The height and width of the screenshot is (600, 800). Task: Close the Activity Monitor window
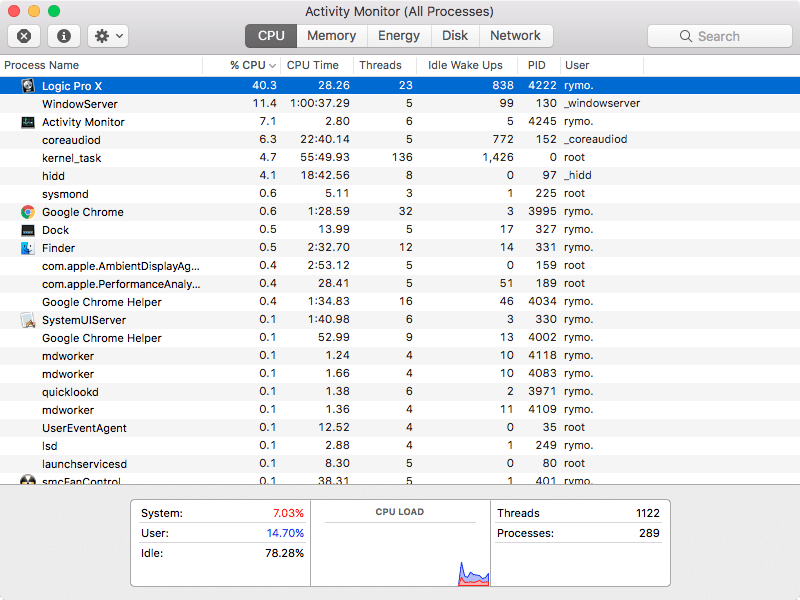point(14,11)
